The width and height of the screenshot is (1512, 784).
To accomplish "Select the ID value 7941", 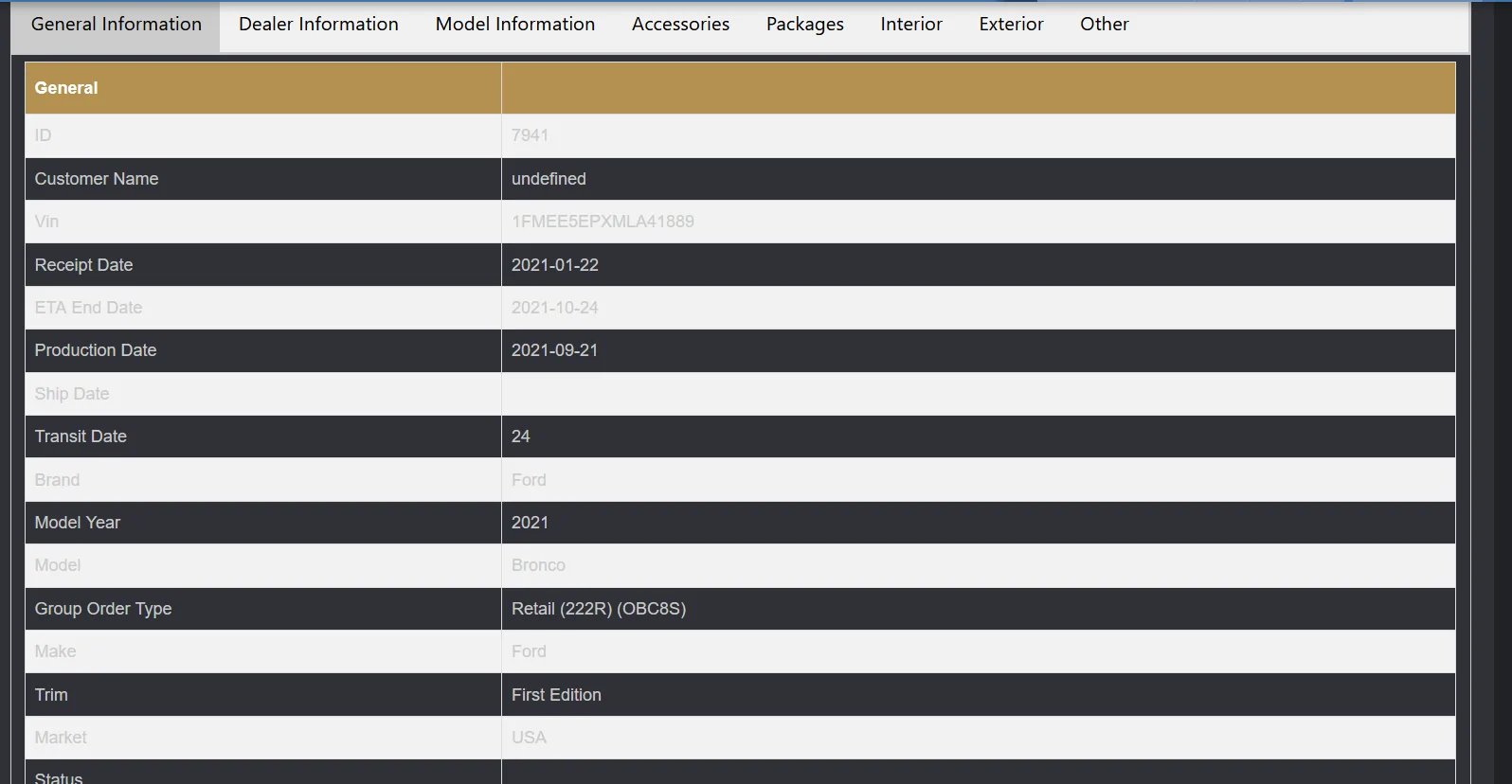I will coord(530,135).
